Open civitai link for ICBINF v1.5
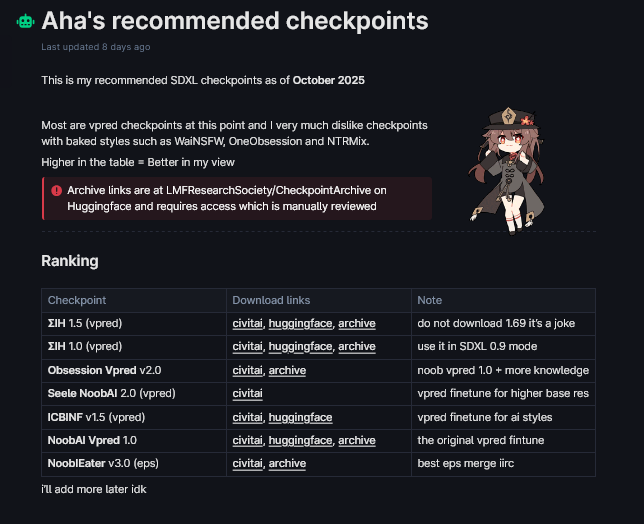Viewport: 644px width, 524px height. tap(247, 417)
